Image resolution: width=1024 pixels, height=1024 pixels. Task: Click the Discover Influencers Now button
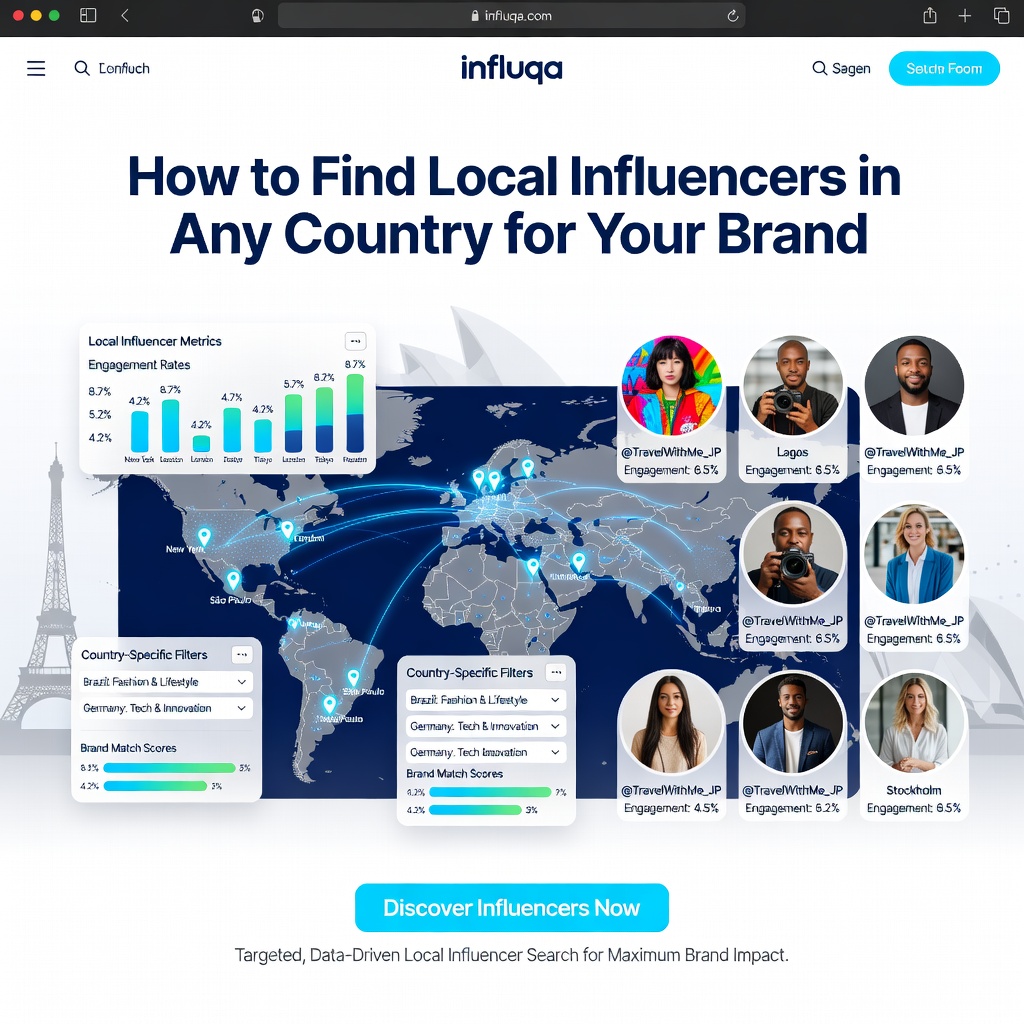click(x=511, y=907)
